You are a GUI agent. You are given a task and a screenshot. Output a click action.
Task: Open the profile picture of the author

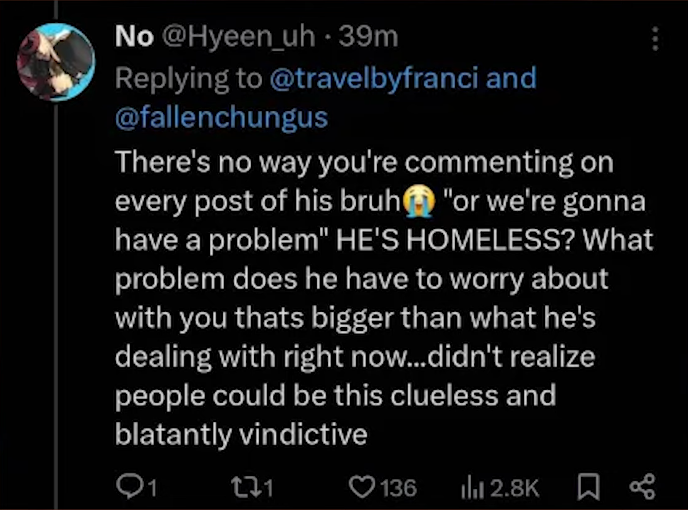click(56, 61)
